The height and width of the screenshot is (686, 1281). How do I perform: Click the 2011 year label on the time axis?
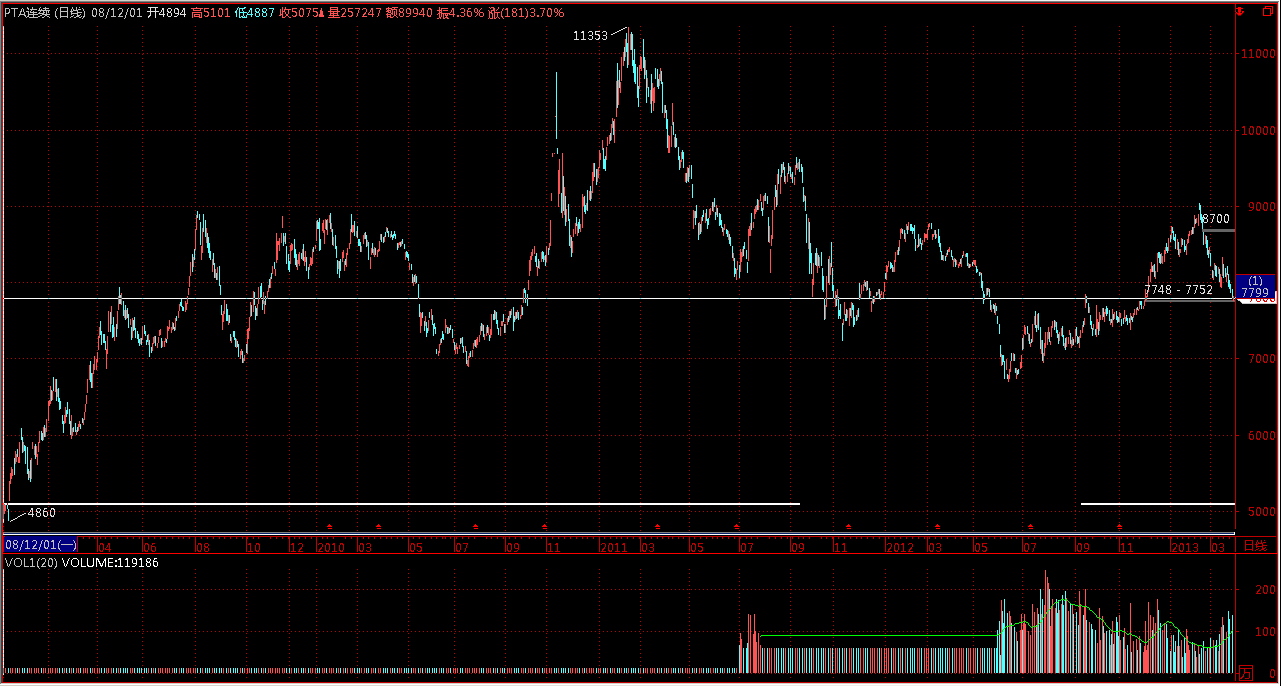click(613, 546)
